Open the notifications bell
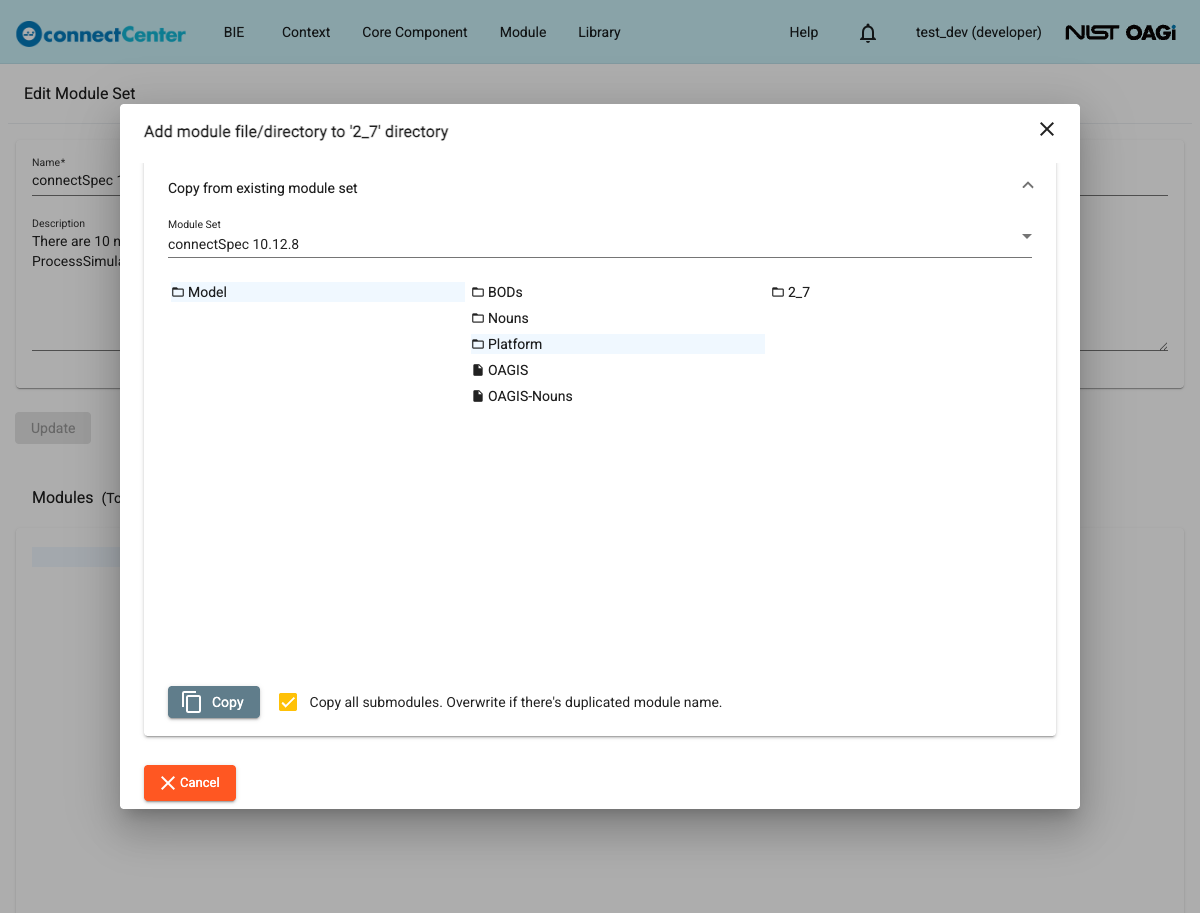The width and height of the screenshot is (1200, 913). coord(868,33)
